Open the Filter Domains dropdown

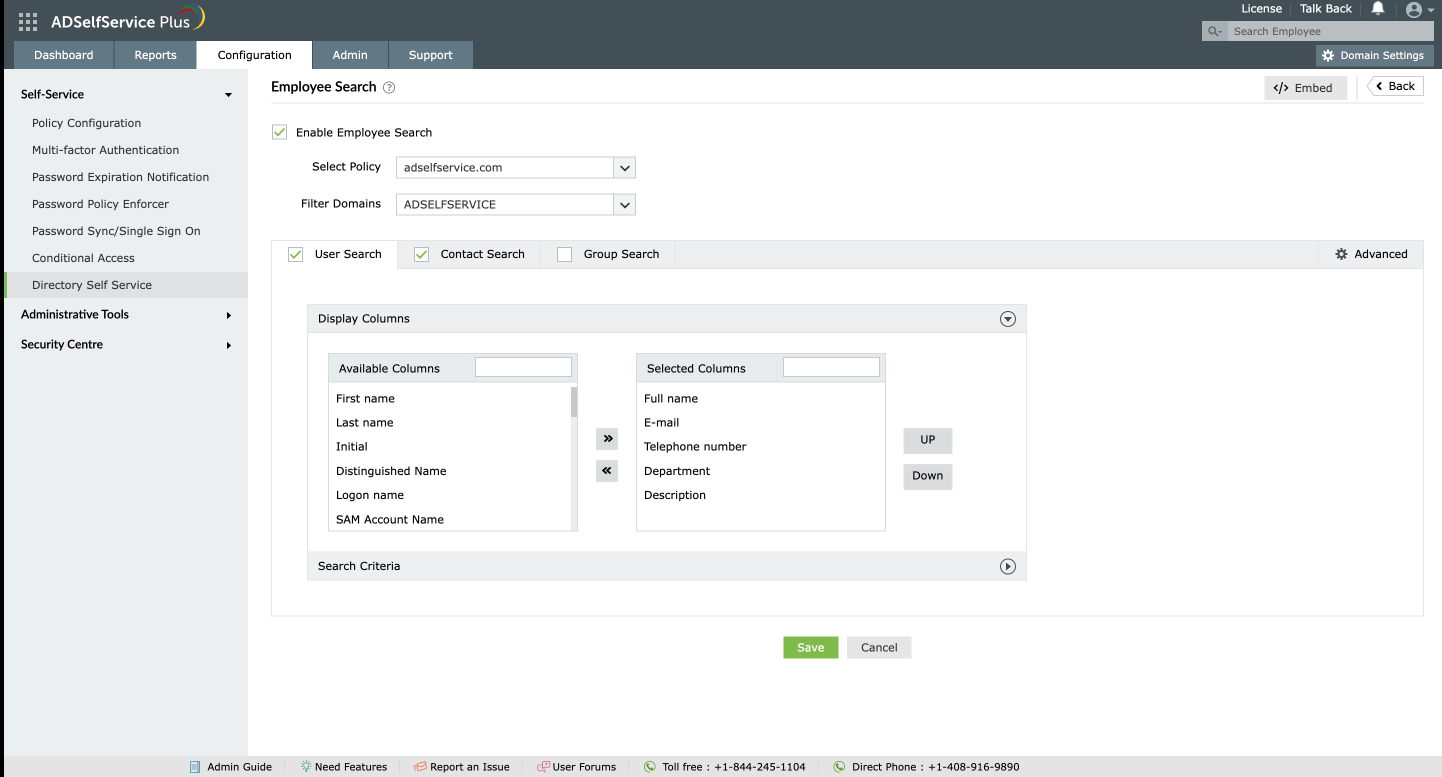(x=624, y=204)
